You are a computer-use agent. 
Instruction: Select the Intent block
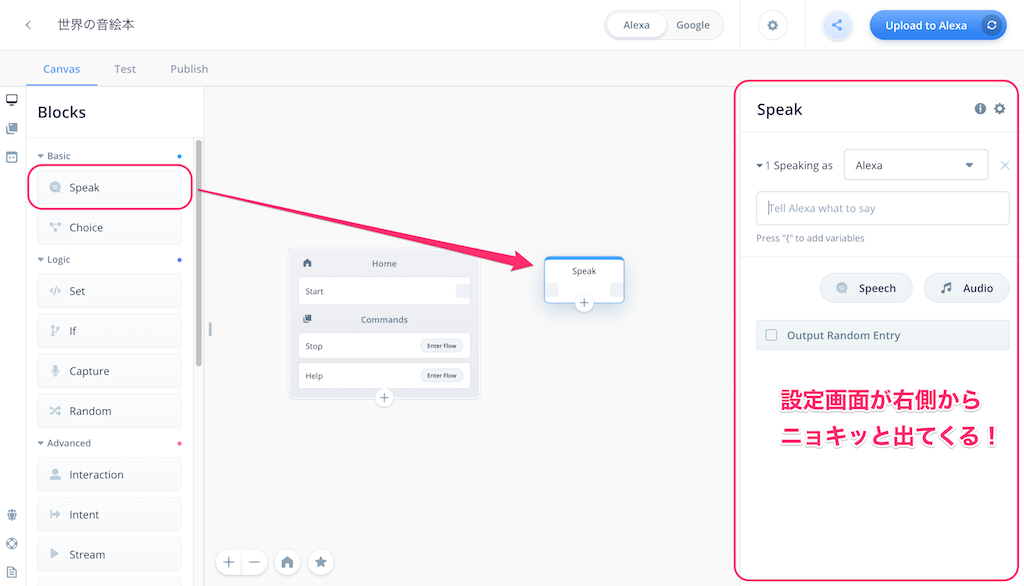point(110,514)
